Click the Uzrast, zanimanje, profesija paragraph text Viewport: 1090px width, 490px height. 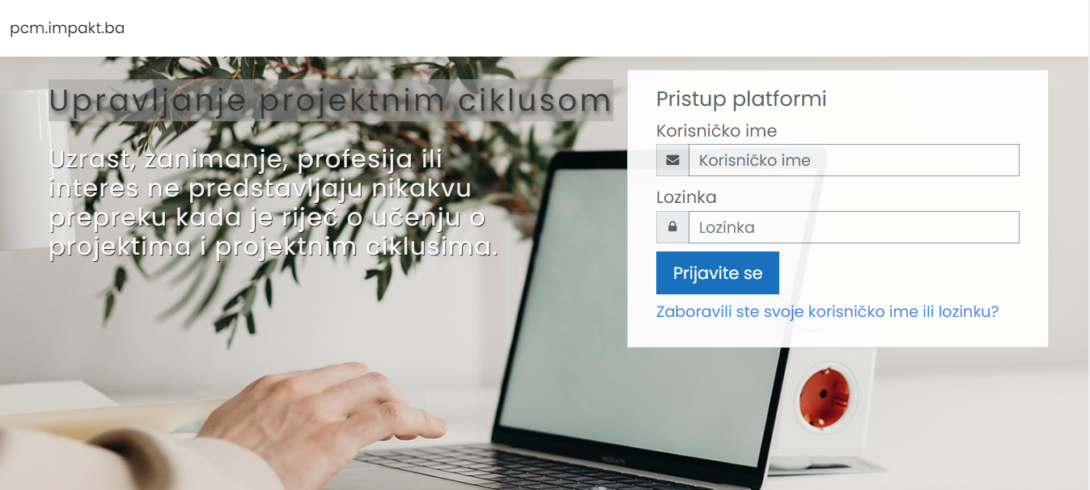[274, 203]
